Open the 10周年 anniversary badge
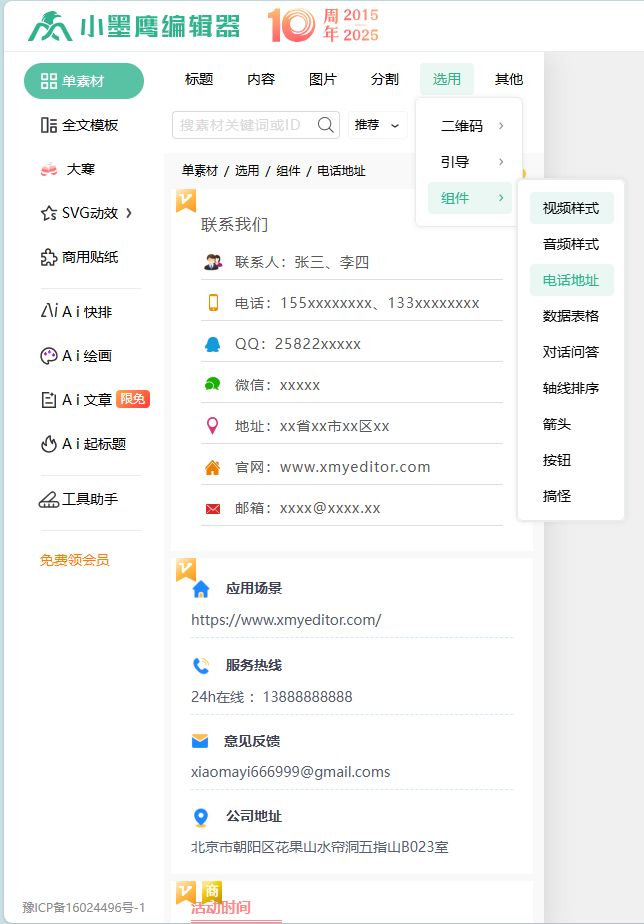The image size is (644, 924). [323, 25]
